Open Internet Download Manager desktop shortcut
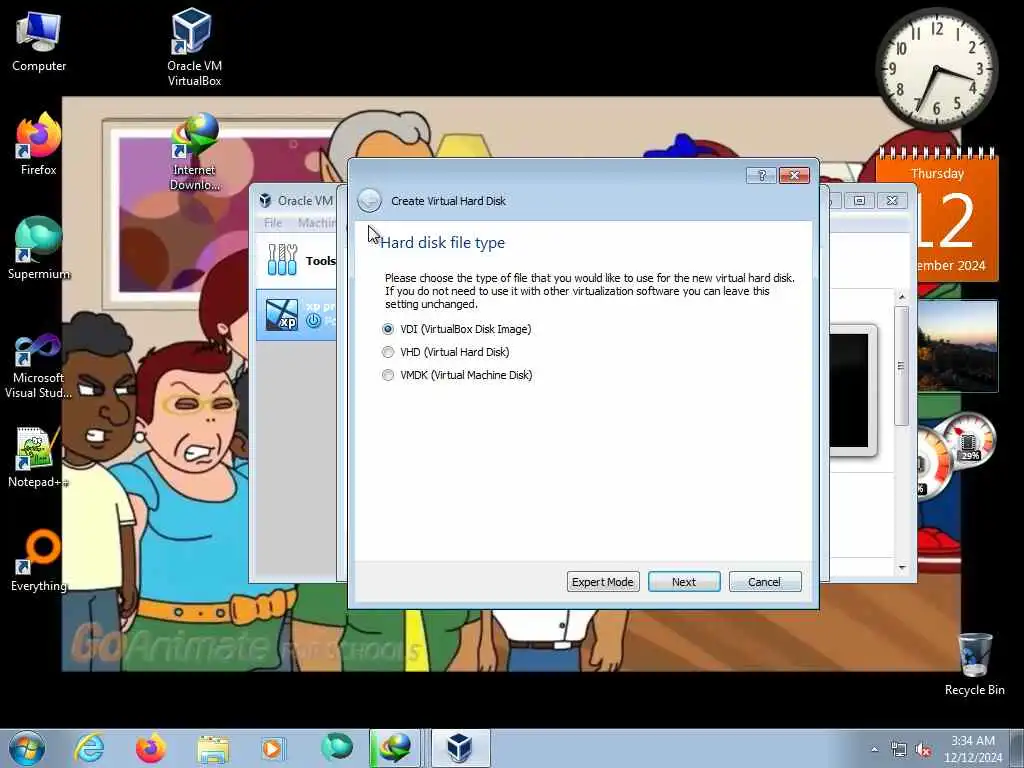This screenshot has width=1024, height=768. 194,152
